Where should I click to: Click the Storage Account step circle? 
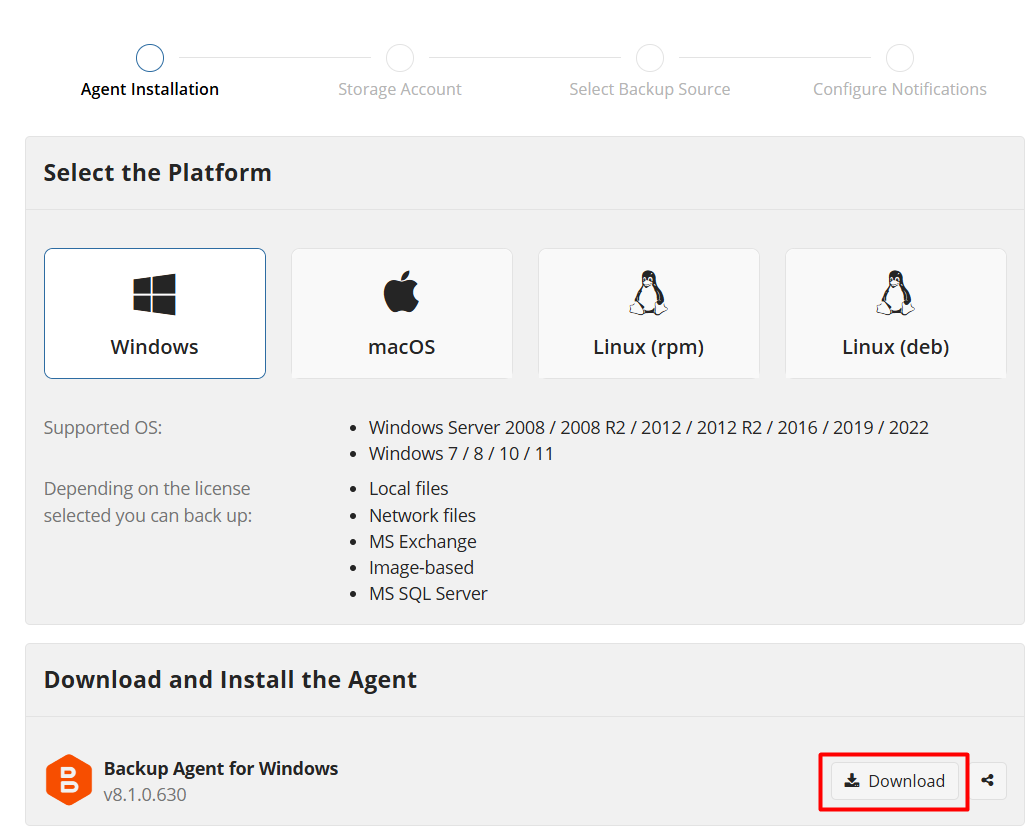[400, 58]
